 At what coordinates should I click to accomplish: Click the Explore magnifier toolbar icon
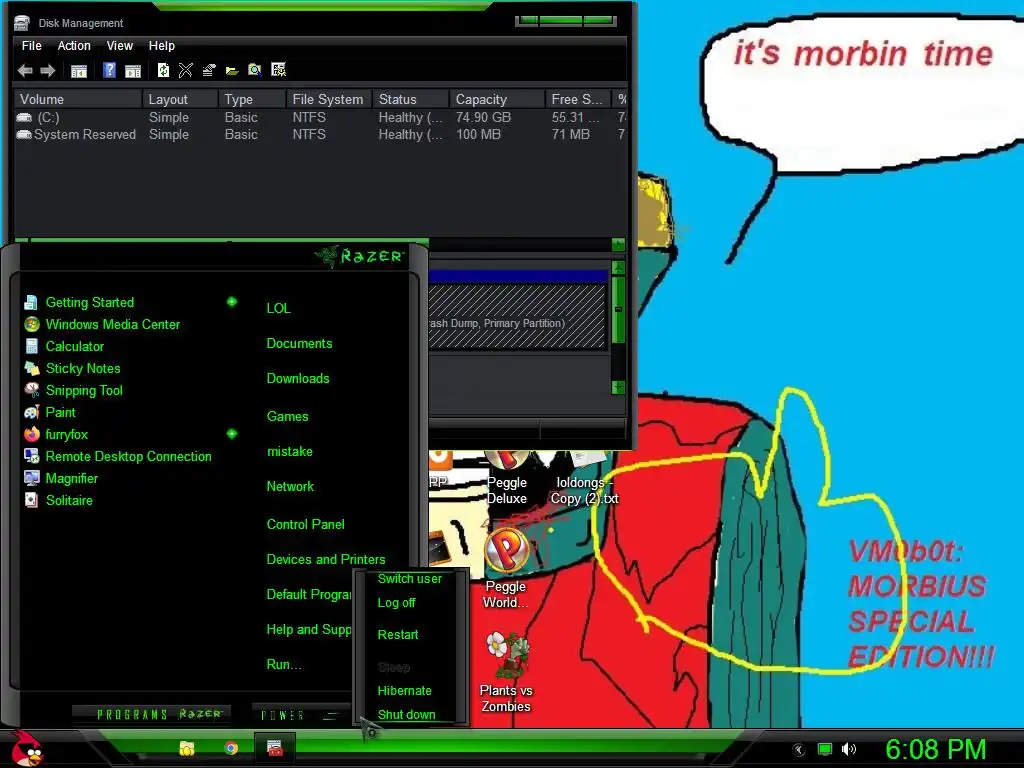tap(255, 71)
